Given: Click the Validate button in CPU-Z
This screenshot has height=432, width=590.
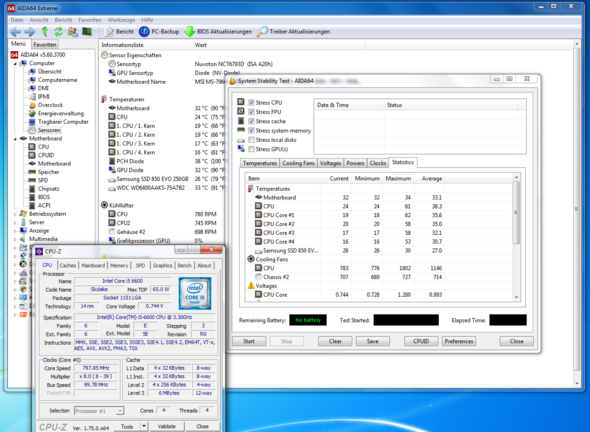Looking at the screenshot, I should coord(167,427).
